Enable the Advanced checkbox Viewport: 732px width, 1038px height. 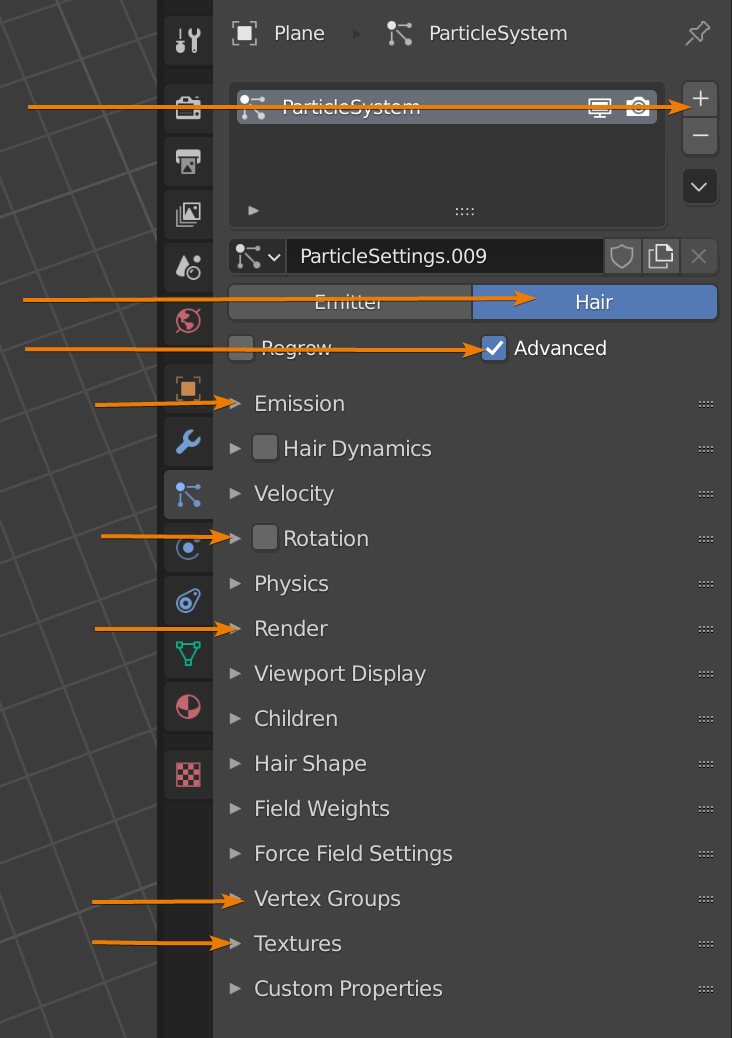[493, 348]
